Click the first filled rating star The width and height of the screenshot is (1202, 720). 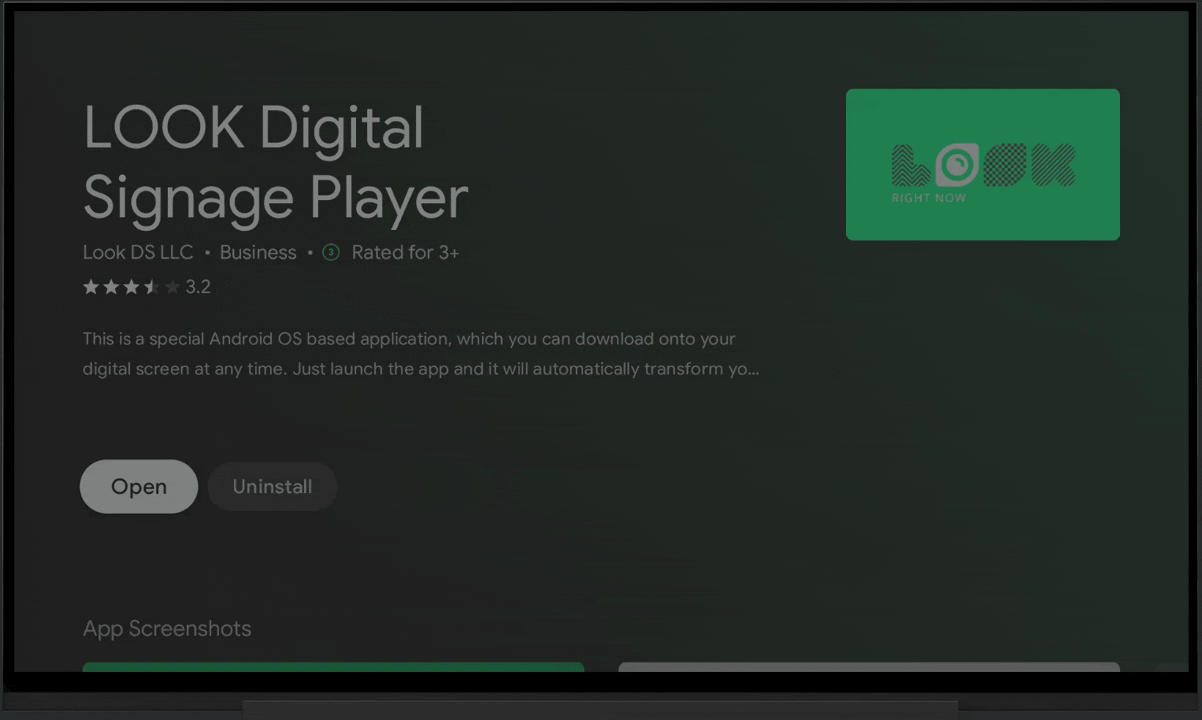pos(88,286)
